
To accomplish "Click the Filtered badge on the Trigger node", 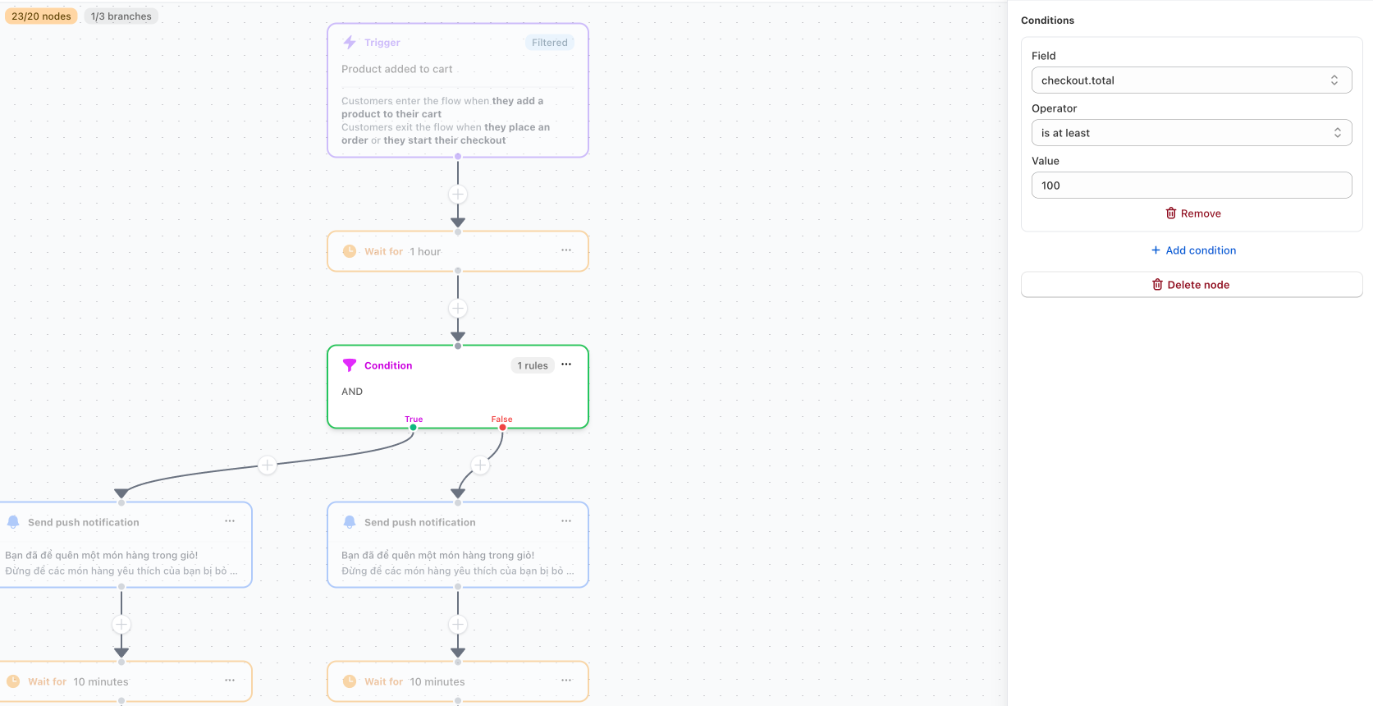I will 549,43.
